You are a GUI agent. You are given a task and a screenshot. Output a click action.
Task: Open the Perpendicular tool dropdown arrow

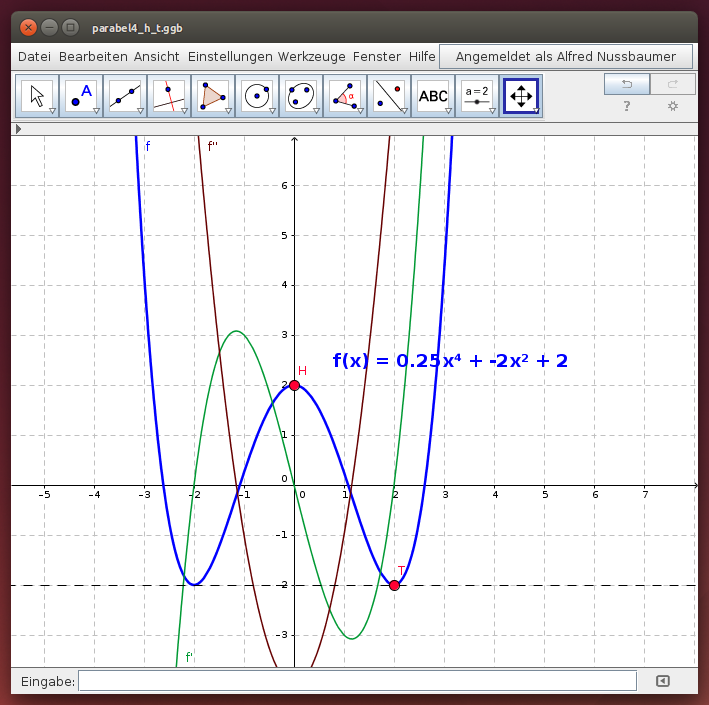184,111
